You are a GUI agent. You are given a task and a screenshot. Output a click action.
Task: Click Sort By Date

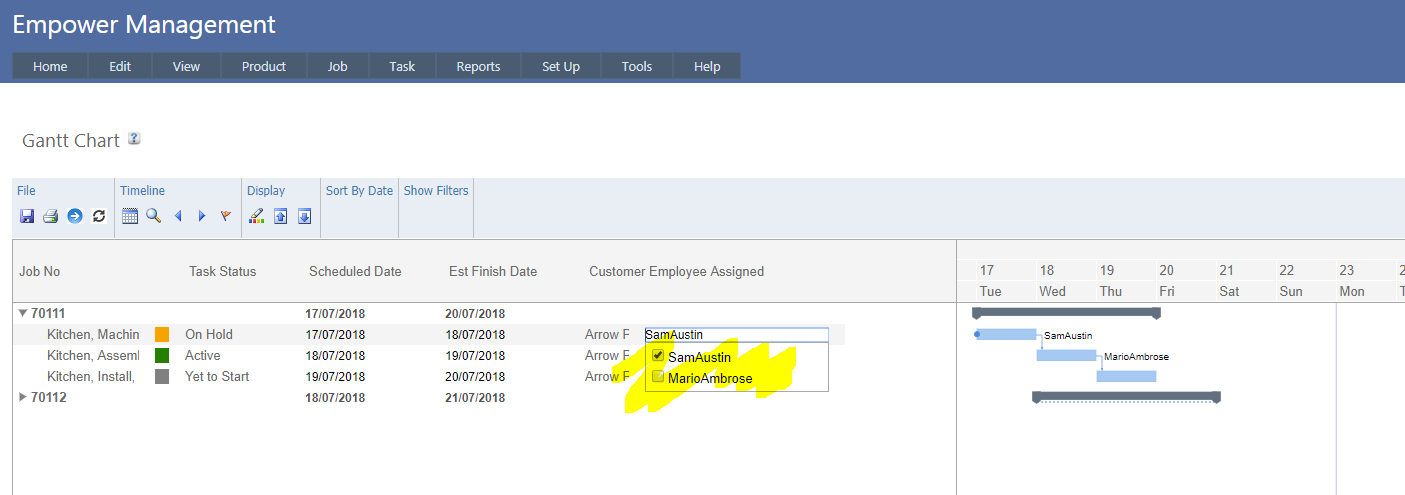point(359,190)
